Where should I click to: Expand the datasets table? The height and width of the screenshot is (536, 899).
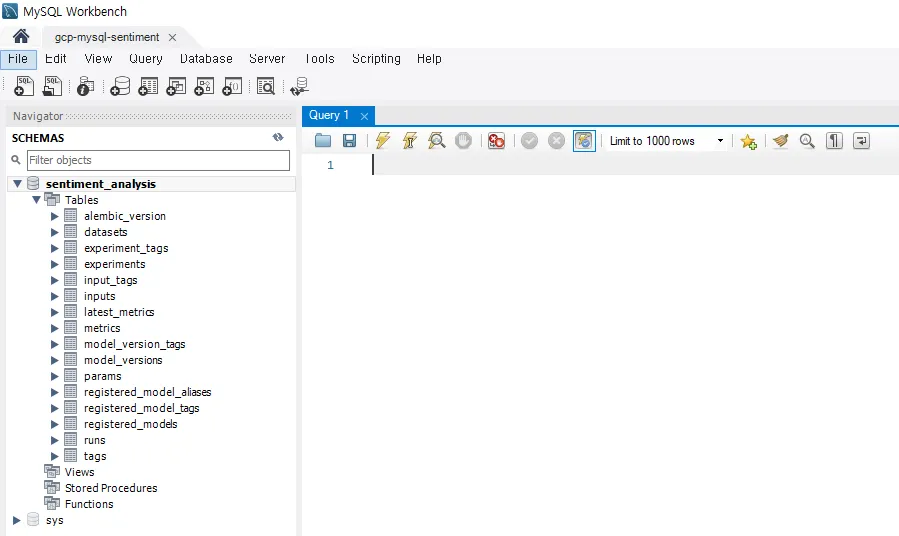click(x=54, y=232)
